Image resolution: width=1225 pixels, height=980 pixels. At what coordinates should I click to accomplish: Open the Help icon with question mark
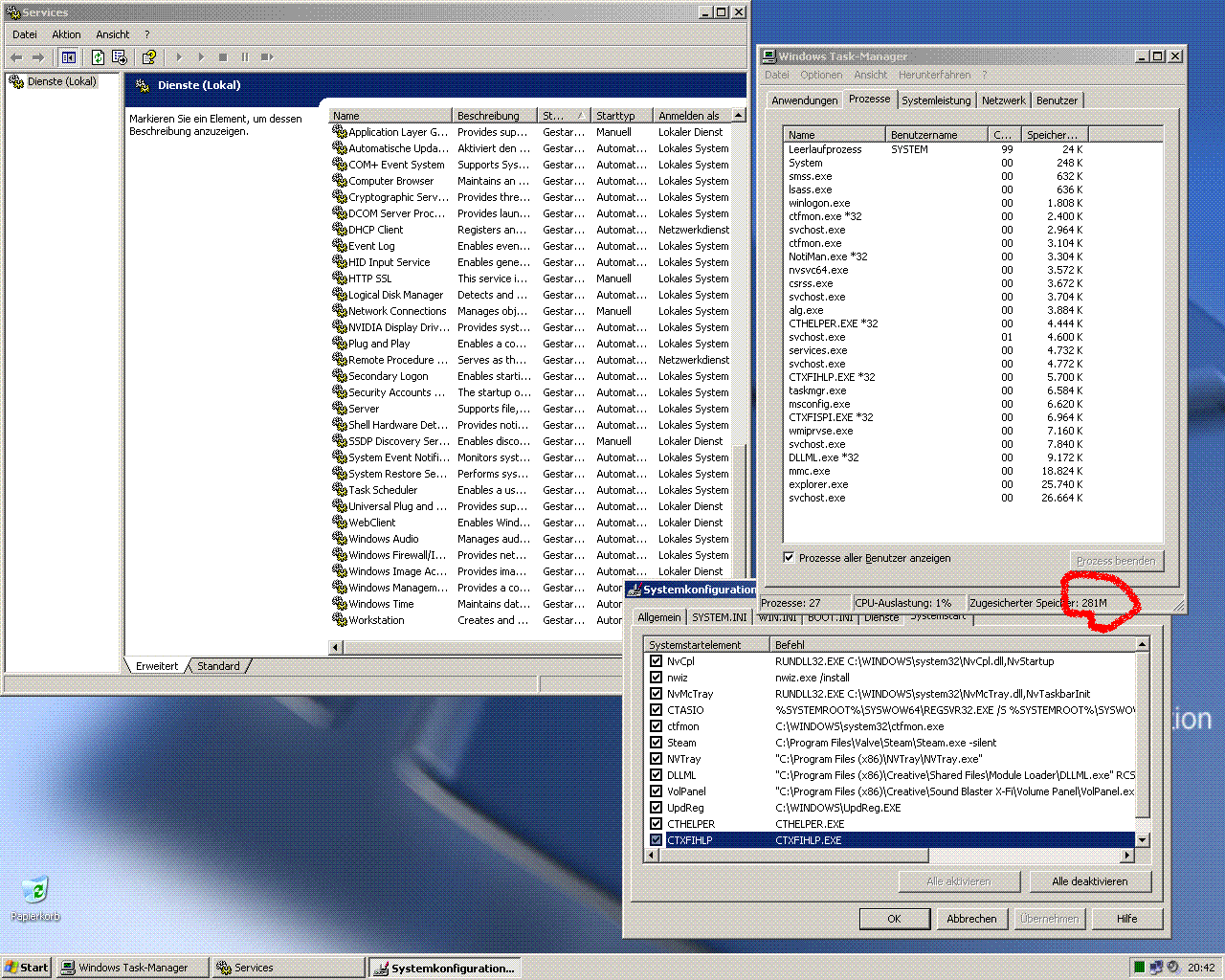149,57
